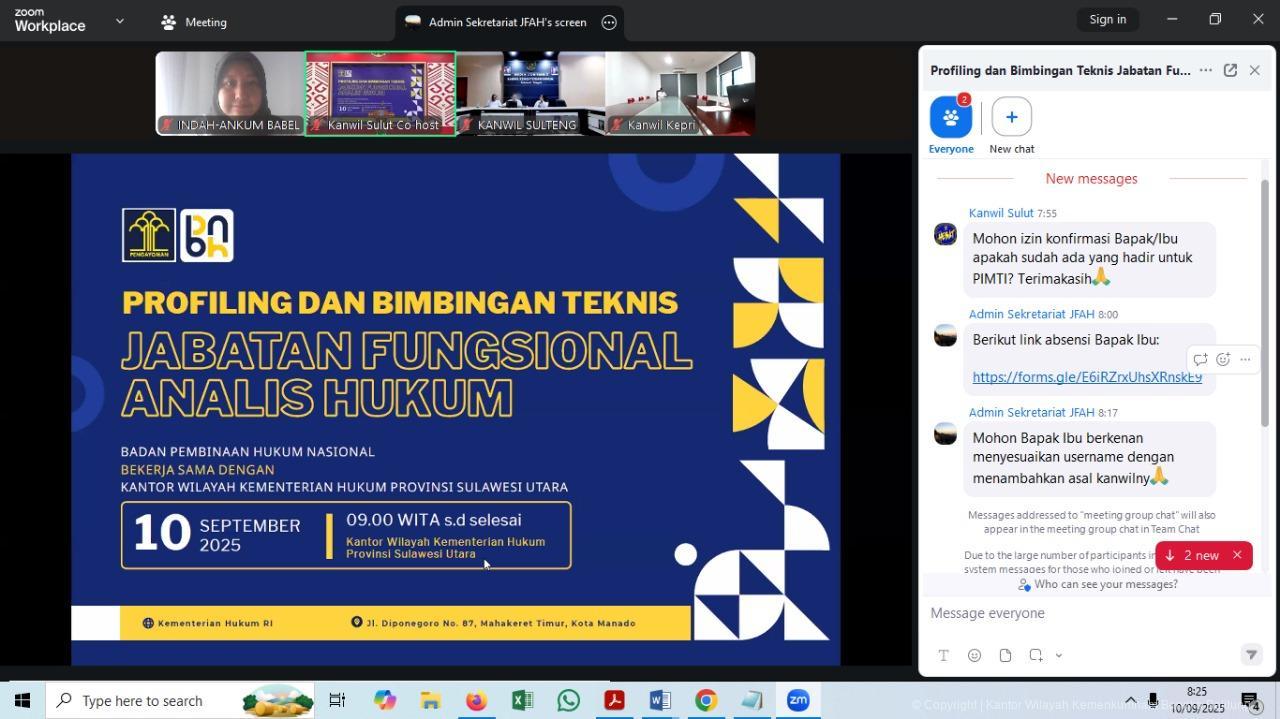
Task: Open more actions on the absensi message
Action: click(x=1245, y=359)
